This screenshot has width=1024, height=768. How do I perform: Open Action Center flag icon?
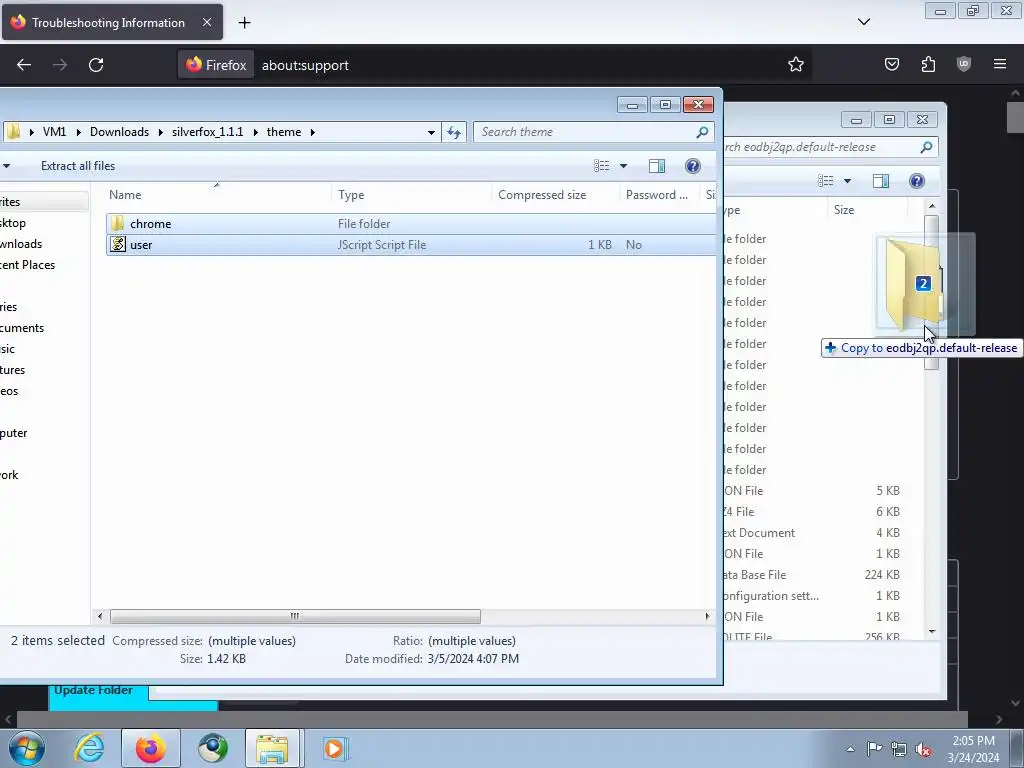874,749
